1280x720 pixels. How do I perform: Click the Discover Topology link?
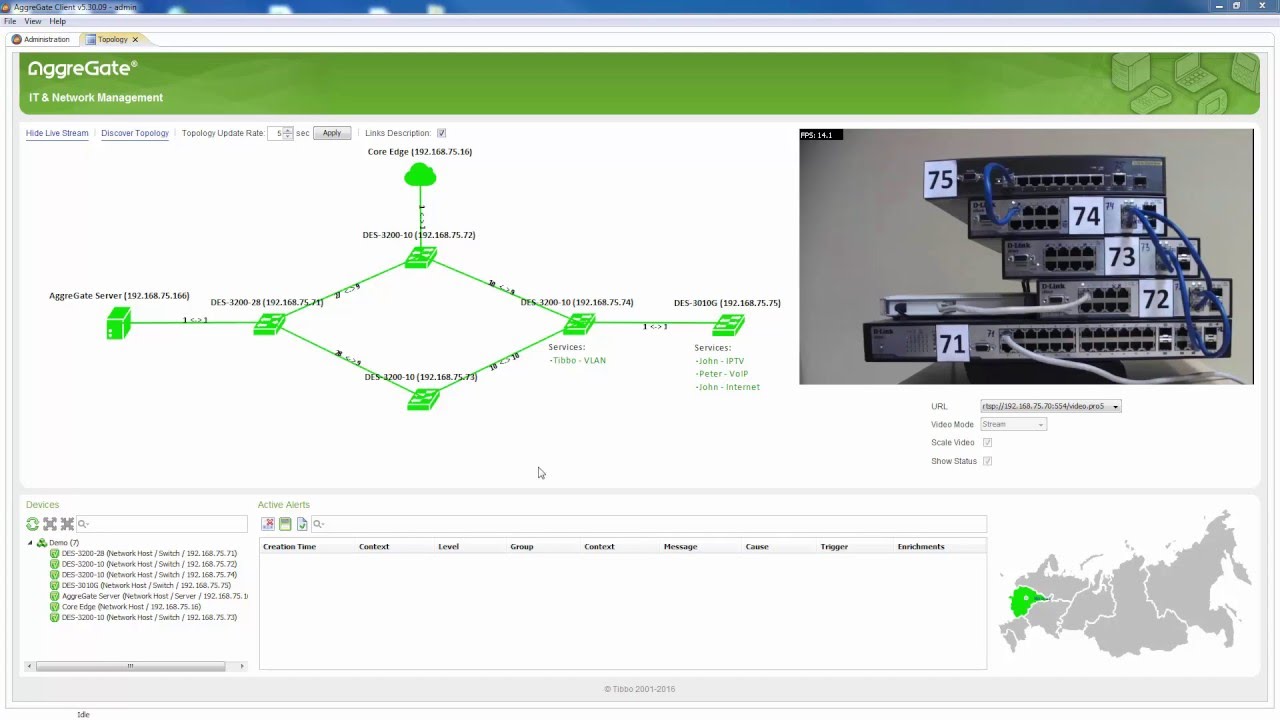(x=135, y=133)
